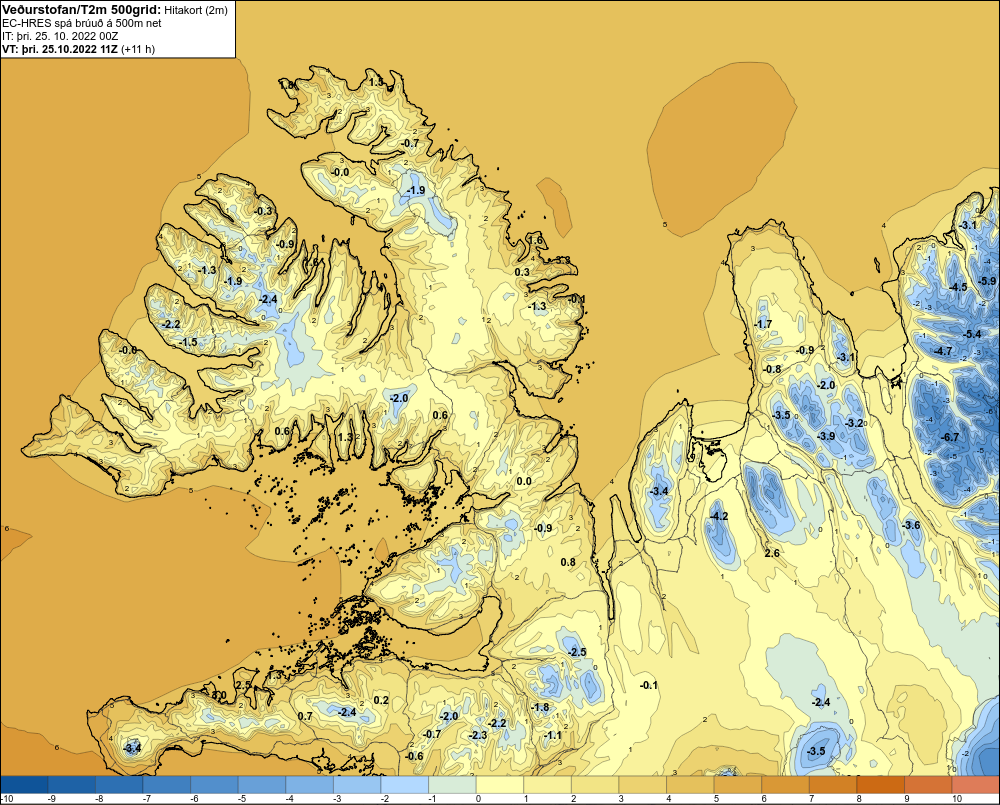
Task: Click the legend swatch between -10 and -9
Action: (24, 784)
